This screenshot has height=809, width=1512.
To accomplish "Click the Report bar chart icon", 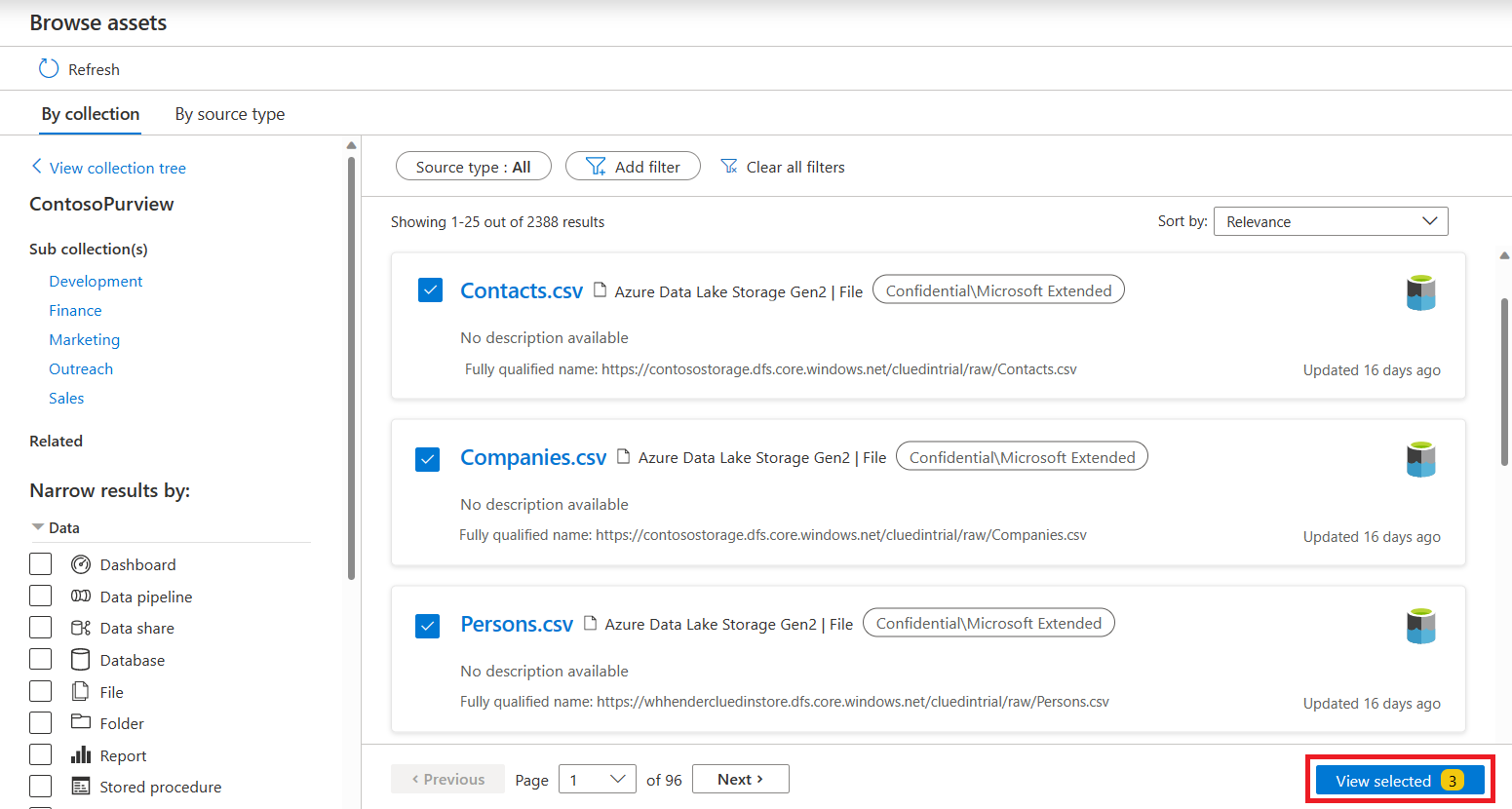I will 81,754.
